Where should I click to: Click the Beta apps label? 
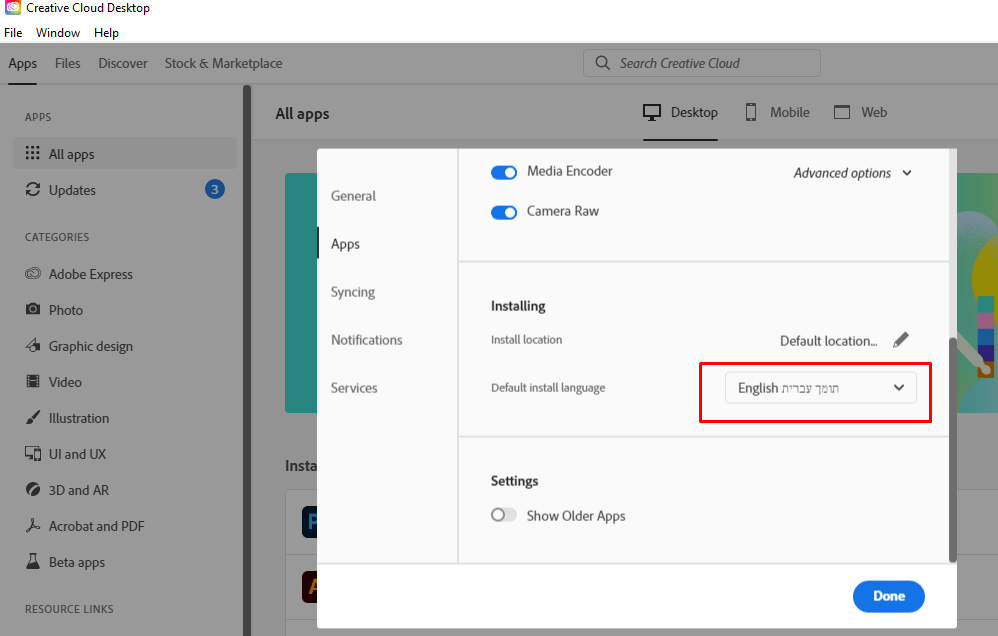coord(77,562)
